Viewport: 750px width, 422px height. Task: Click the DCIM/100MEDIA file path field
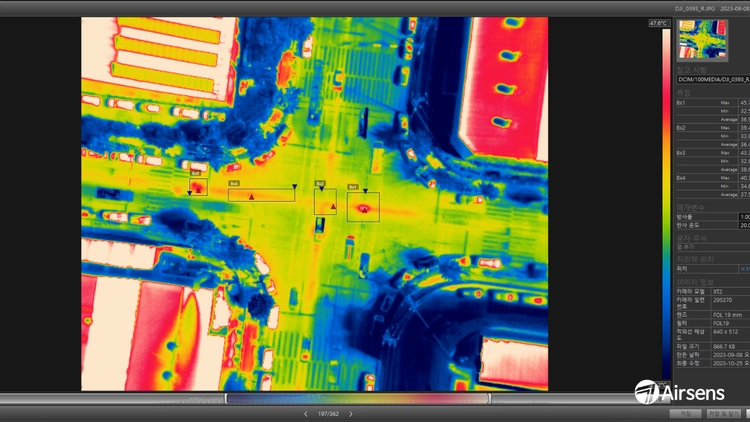tap(713, 79)
